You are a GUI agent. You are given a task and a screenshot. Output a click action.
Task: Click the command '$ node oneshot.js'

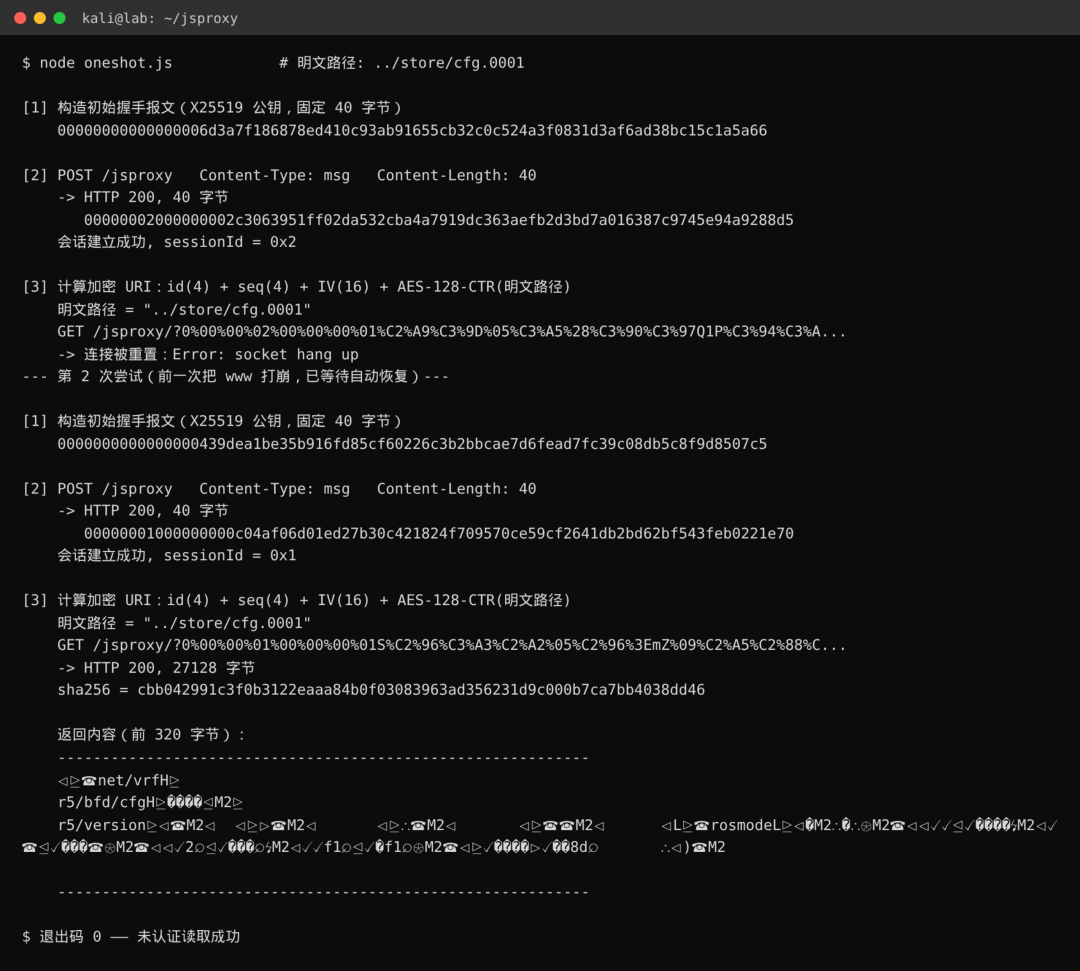click(x=97, y=63)
